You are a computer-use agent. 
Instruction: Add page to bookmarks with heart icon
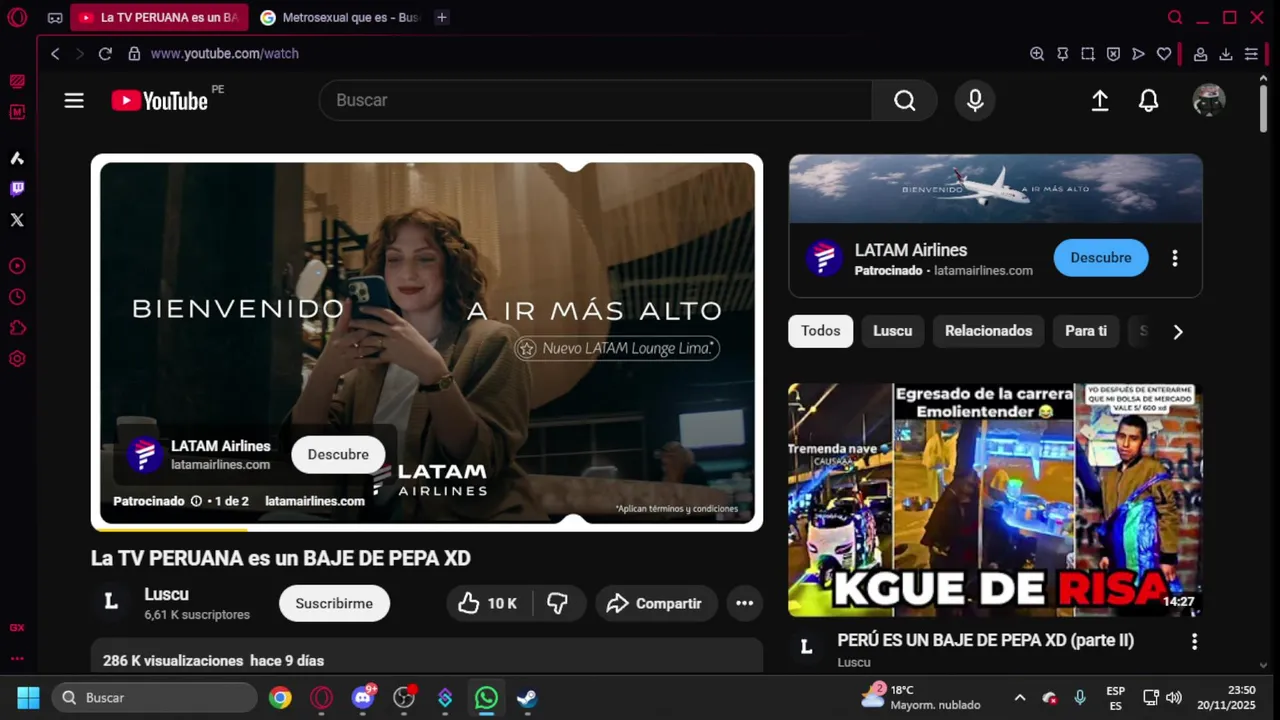[1164, 54]
